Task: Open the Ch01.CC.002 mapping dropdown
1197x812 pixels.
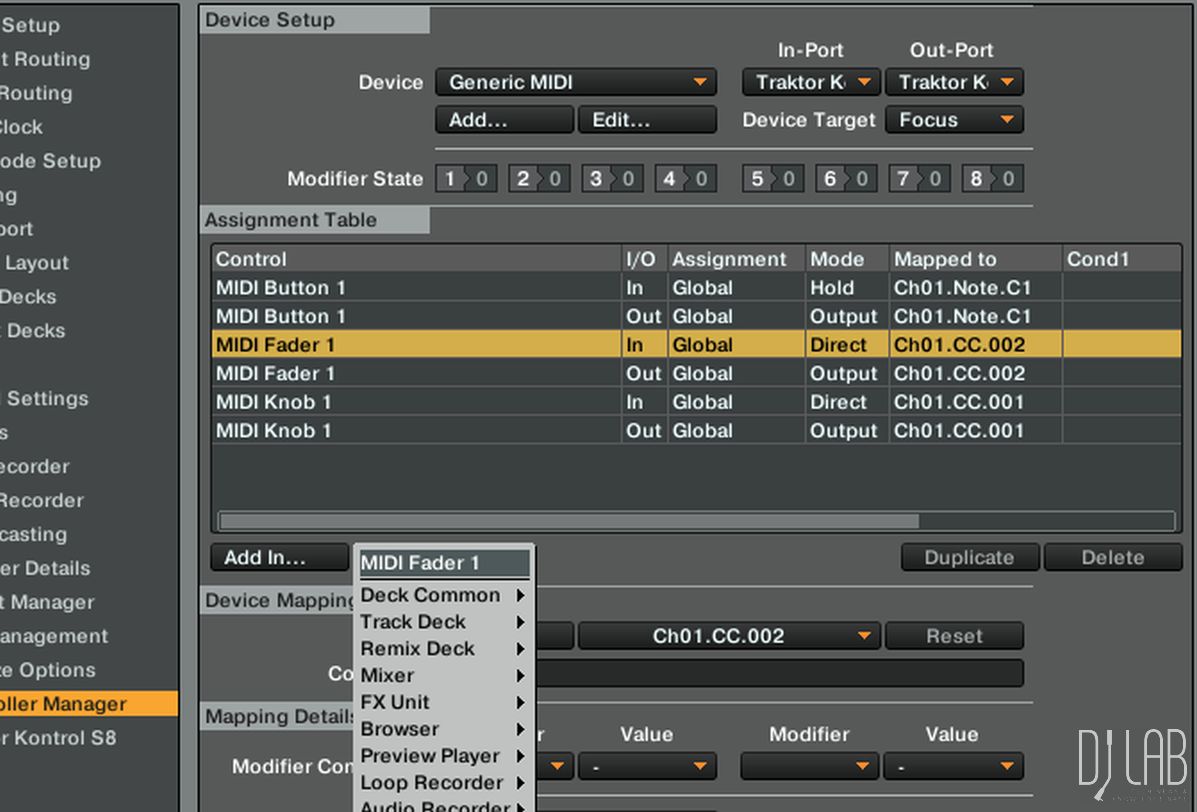Action: point(729,636)
